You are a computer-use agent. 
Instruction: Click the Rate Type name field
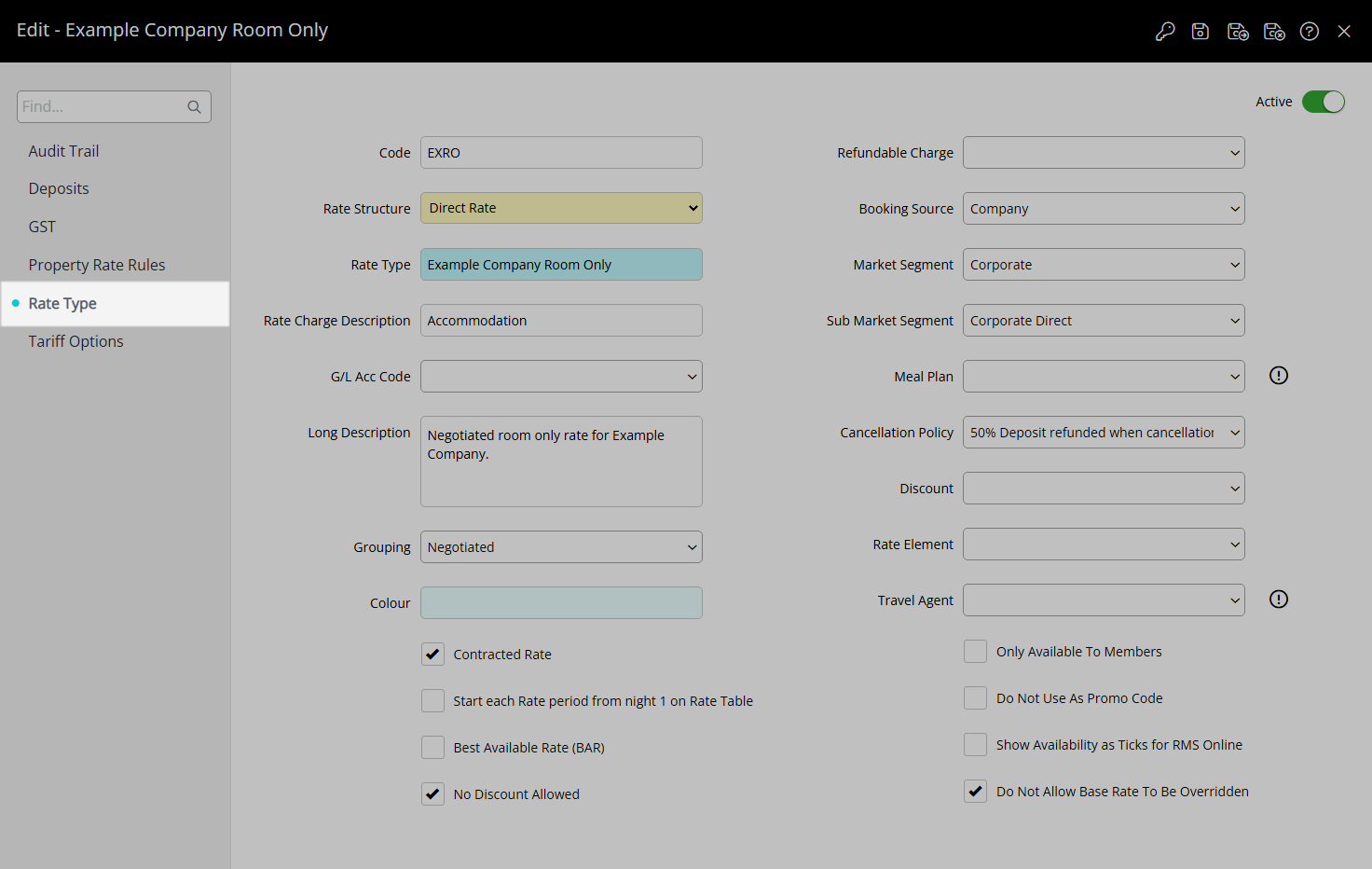pos(561,264)
